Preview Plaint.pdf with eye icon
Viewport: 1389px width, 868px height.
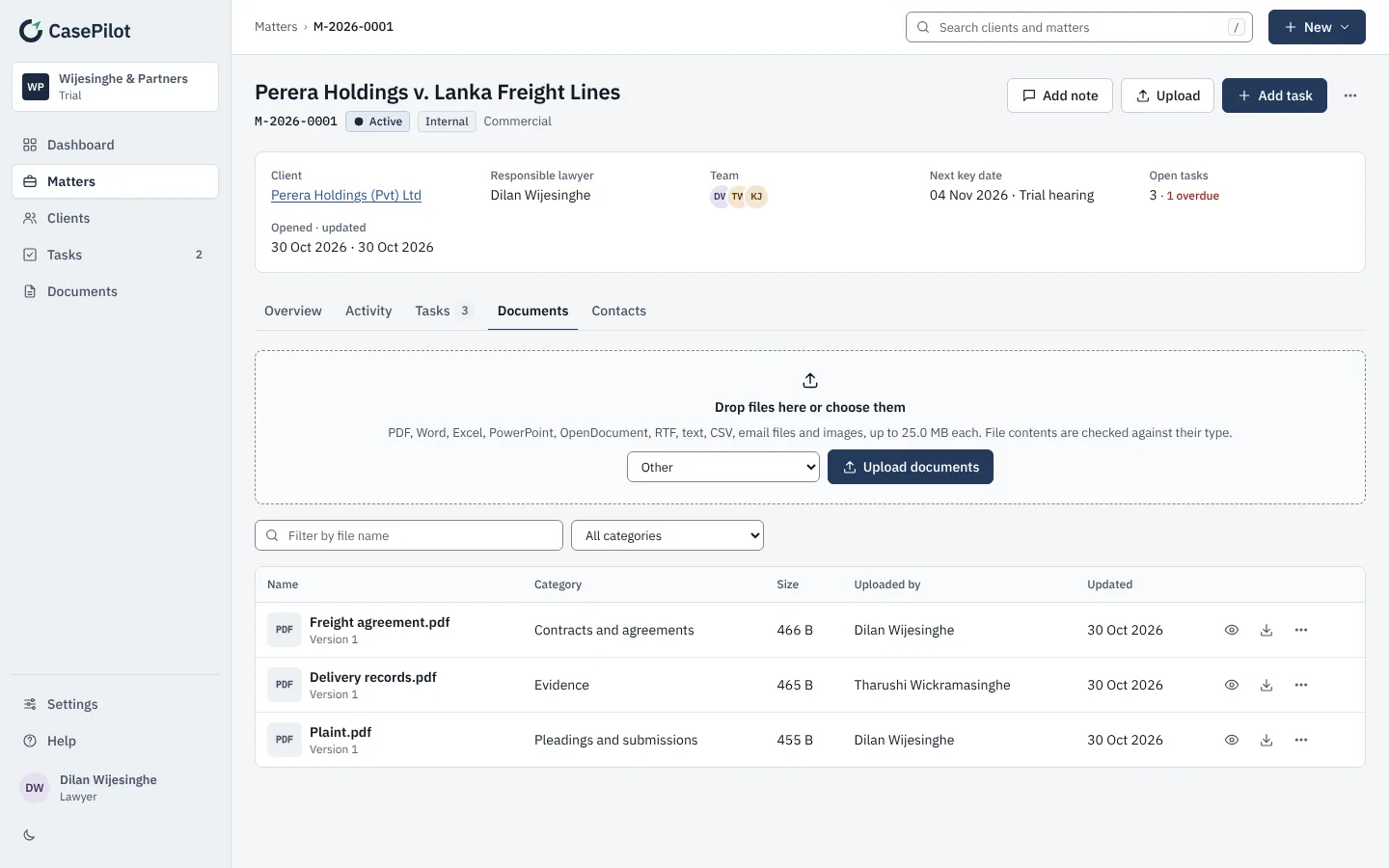[x=1232, y=740]
